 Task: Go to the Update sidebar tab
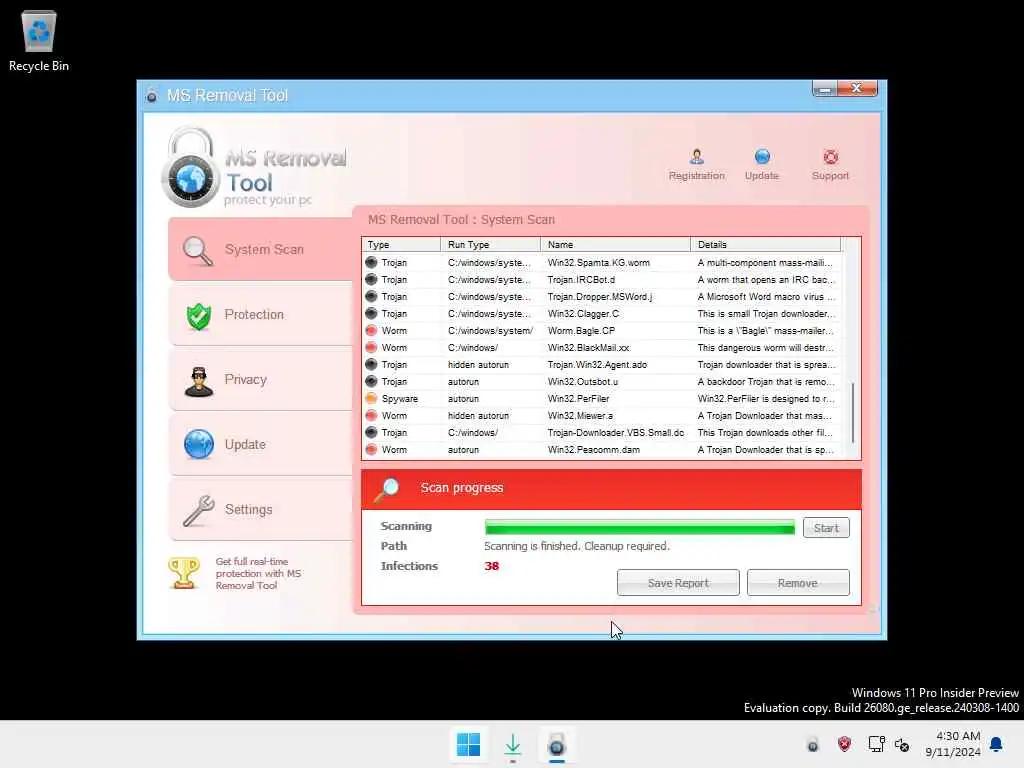(261, 444)
